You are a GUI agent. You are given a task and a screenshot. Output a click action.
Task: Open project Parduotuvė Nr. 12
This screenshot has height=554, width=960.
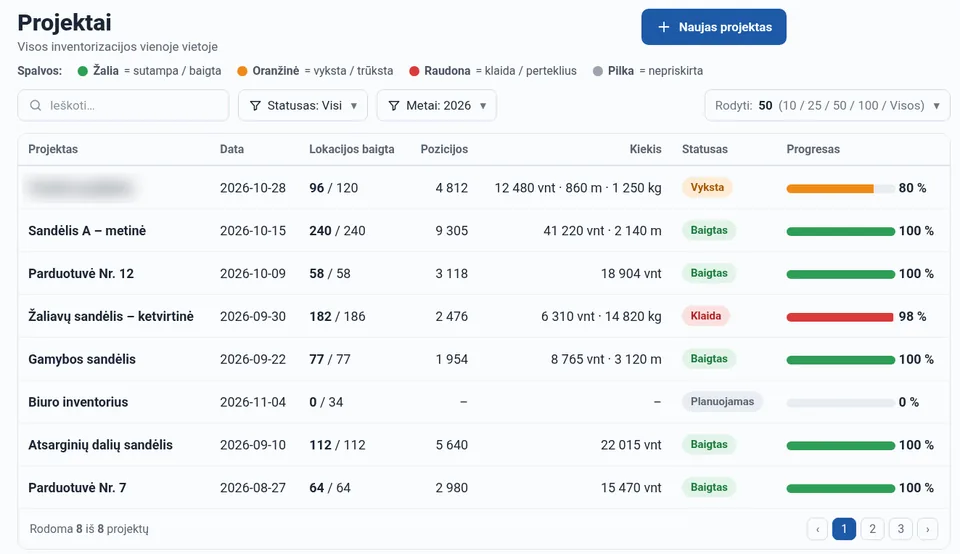(81, 274)
